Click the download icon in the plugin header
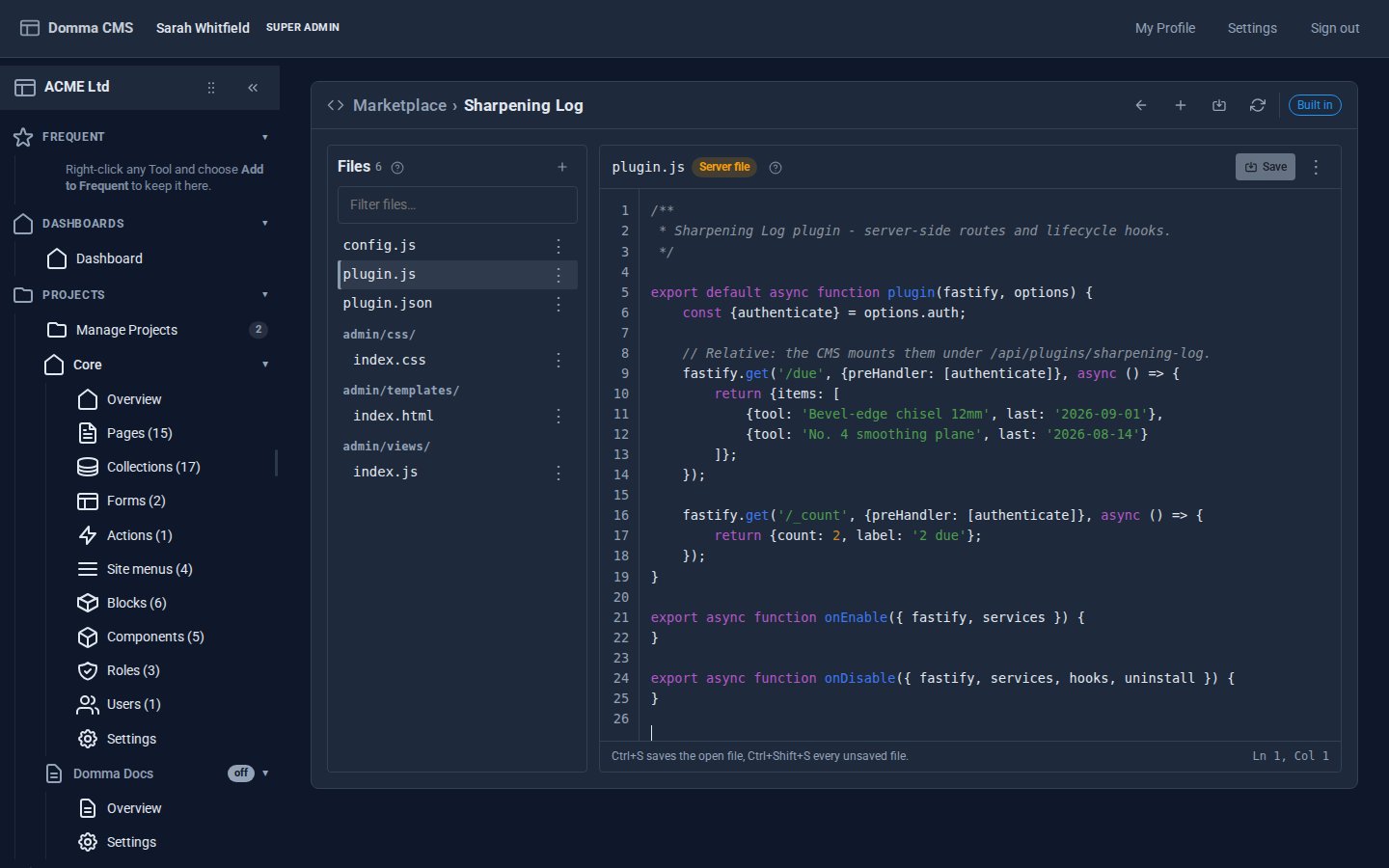 coord(1219,105)
